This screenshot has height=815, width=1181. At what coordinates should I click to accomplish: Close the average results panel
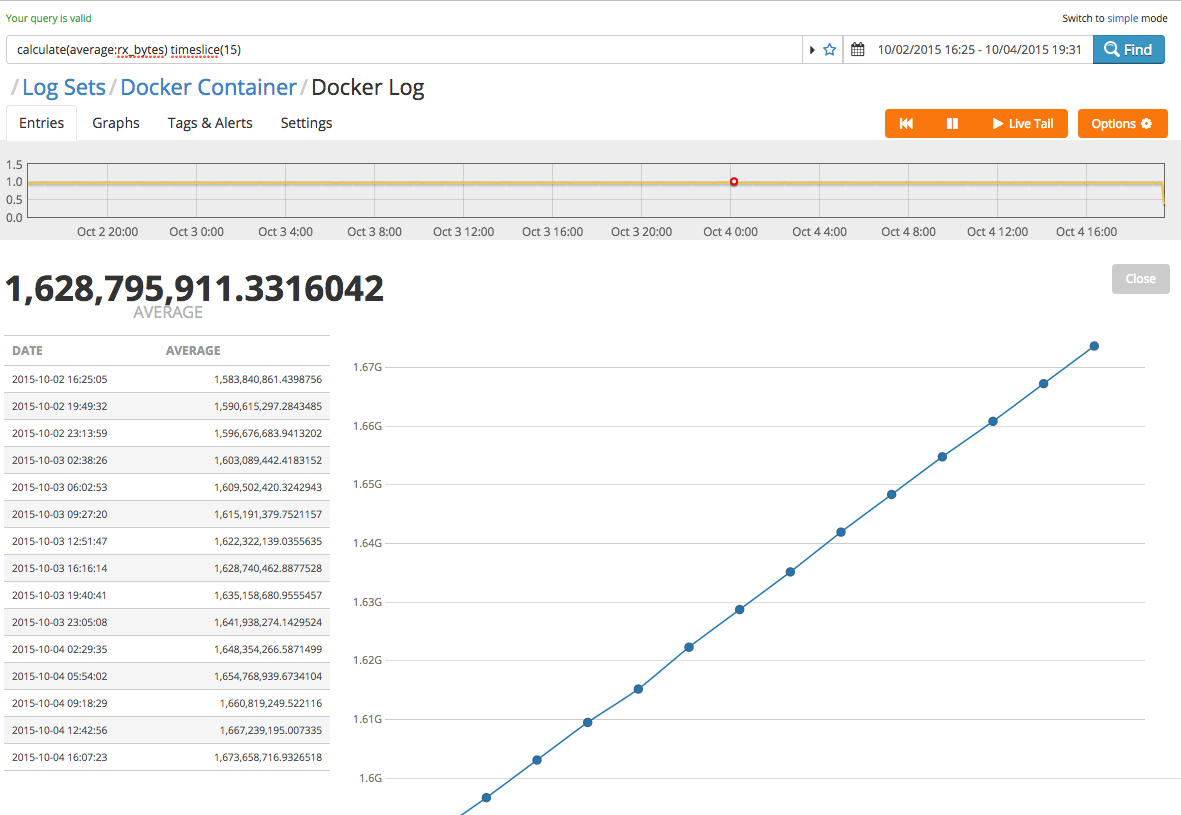tap(1140, 279)
